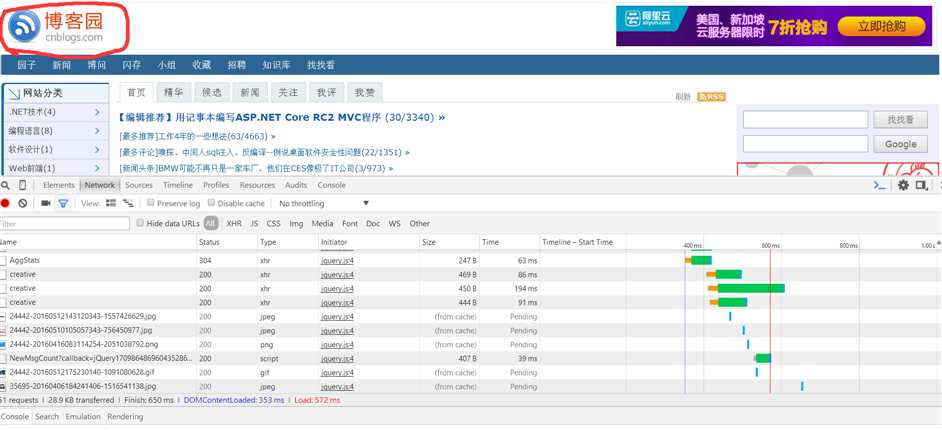Clear the network log with the block icon

(22, 204)
